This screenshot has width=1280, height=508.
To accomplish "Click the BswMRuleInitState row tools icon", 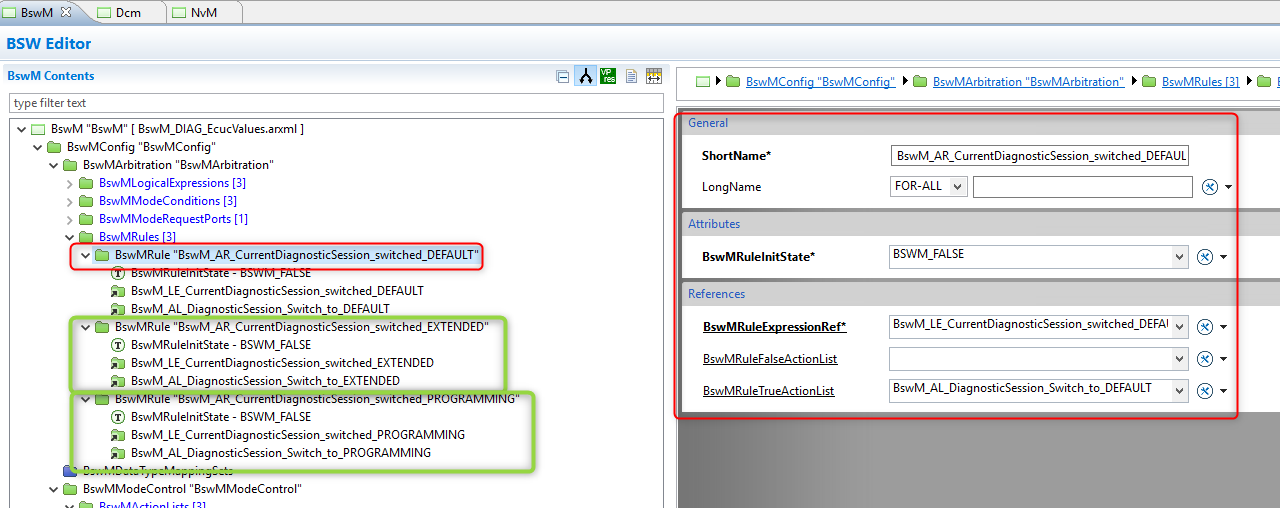I will tap(1205, 257).
